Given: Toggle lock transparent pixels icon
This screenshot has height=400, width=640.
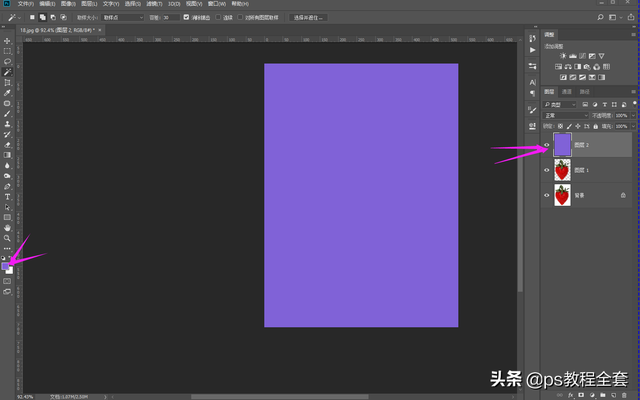Looking at the screenshot, I should point(560,127).
